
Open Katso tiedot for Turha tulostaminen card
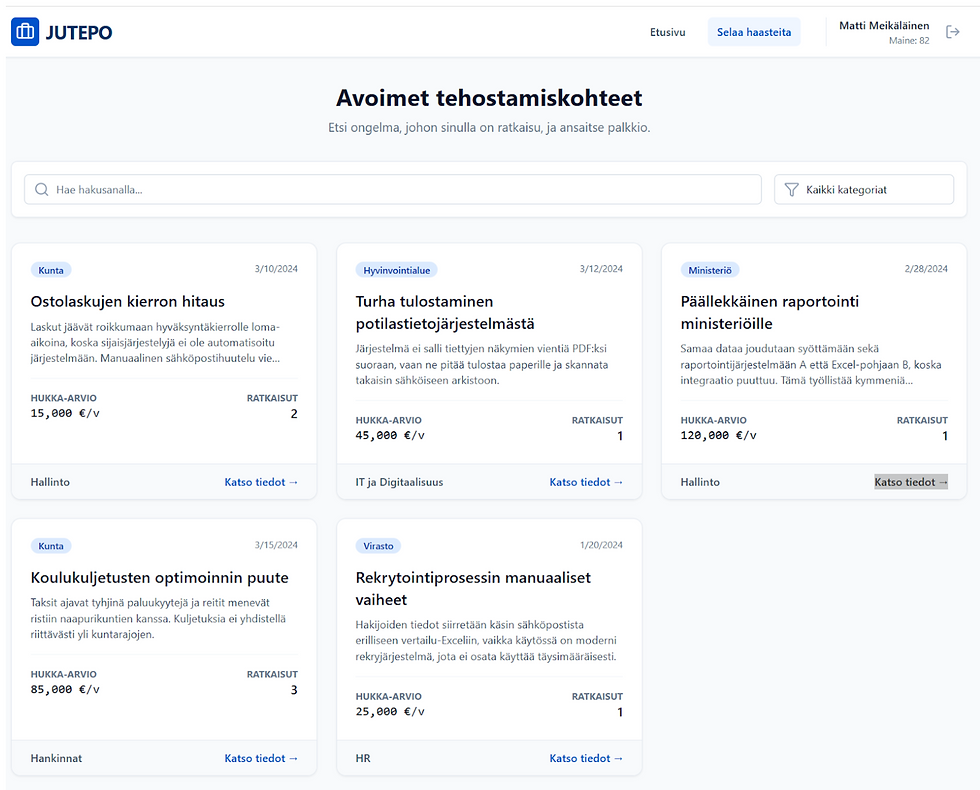coord(586,482)
